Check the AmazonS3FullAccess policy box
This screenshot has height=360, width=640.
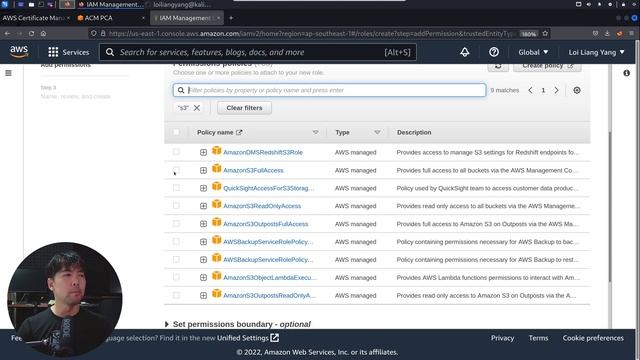pos(176,170)
